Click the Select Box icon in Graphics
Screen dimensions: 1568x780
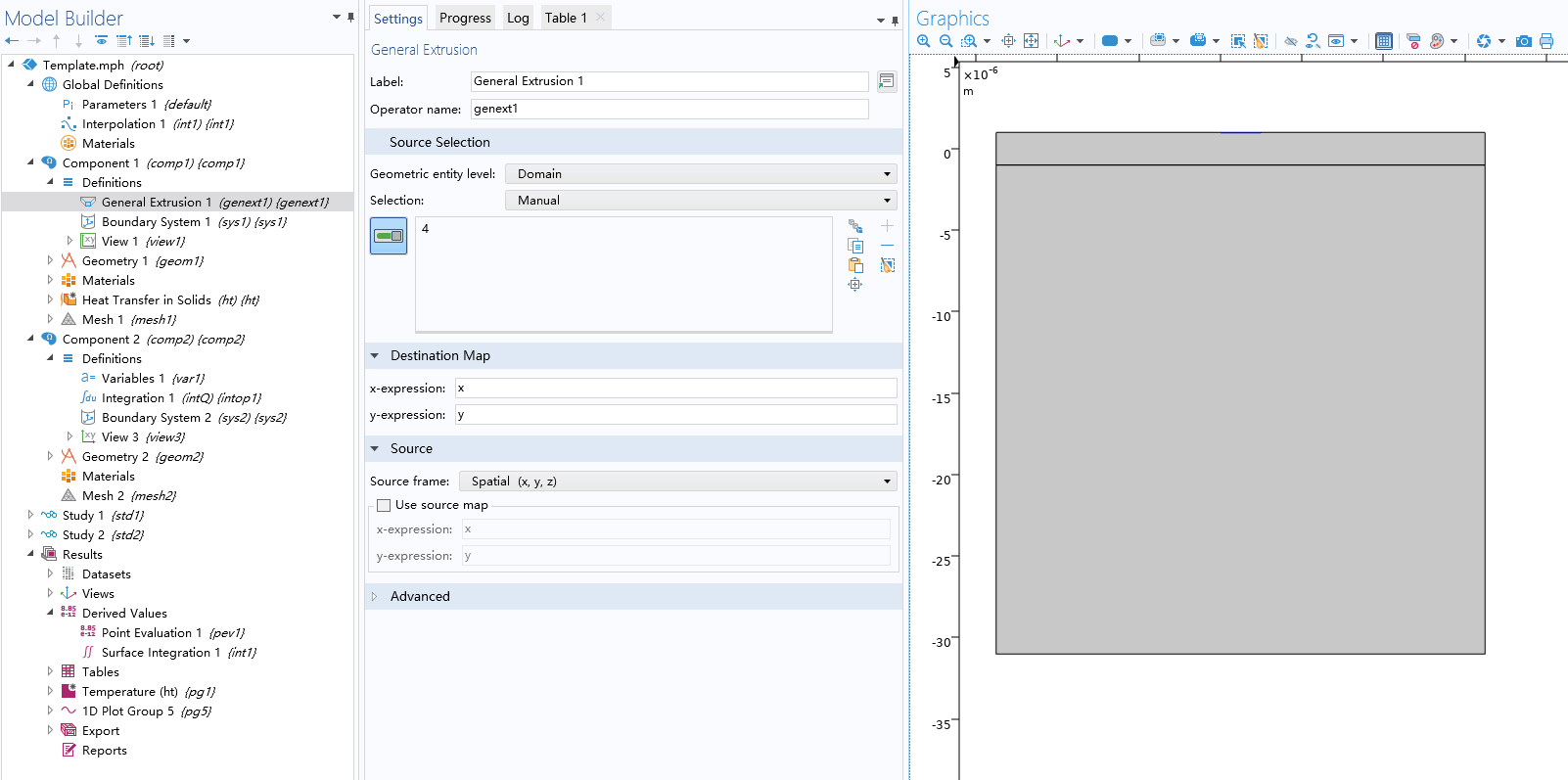coord(1238,41)
